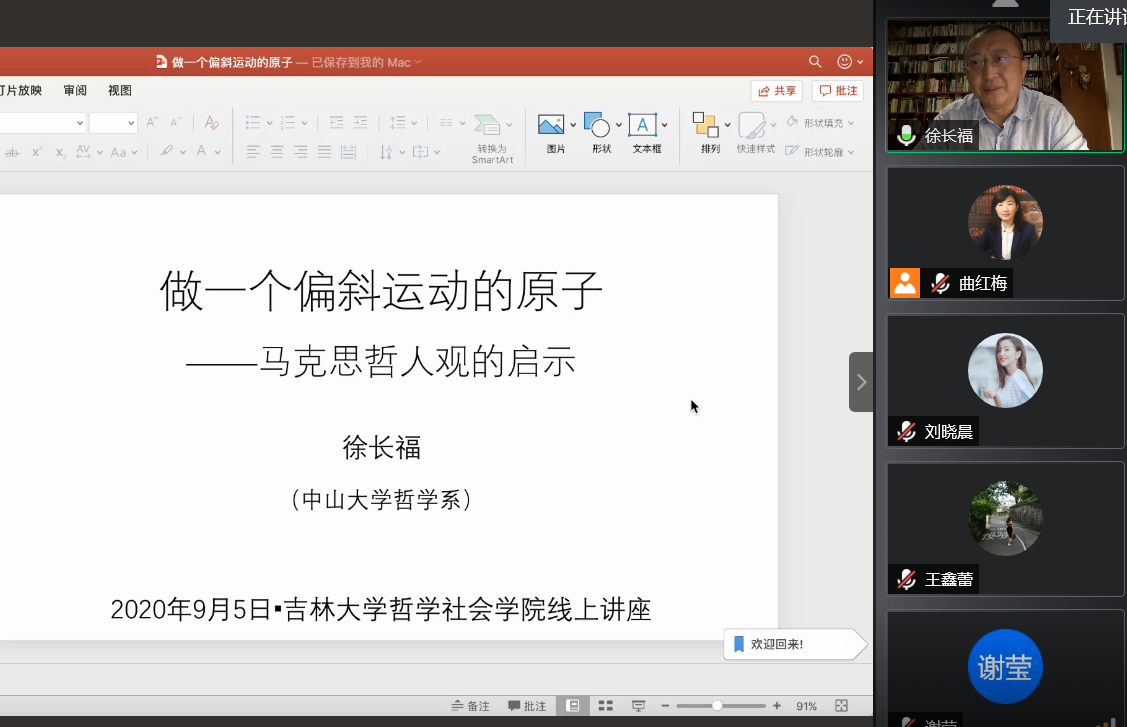Image resolution: width=1127 pixels, height=727 pixels.
Task: Click the search magnifier in title bar
Action: tap(815, 62)
